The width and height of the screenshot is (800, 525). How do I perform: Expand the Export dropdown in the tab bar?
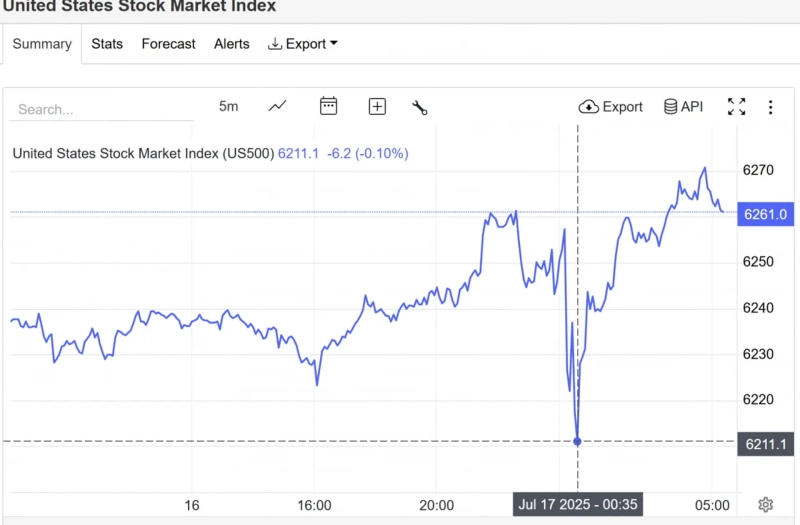click(x=303, y=44)
